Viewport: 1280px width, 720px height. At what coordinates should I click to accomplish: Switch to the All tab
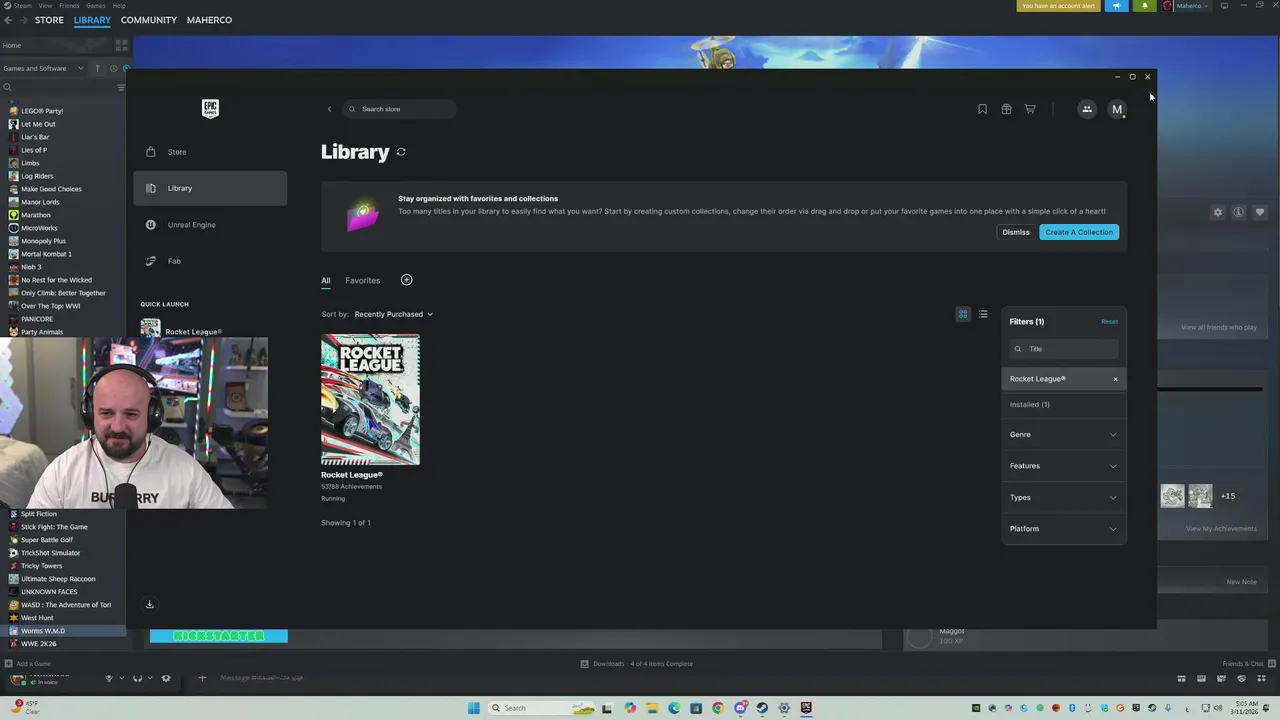coord(325,281)
